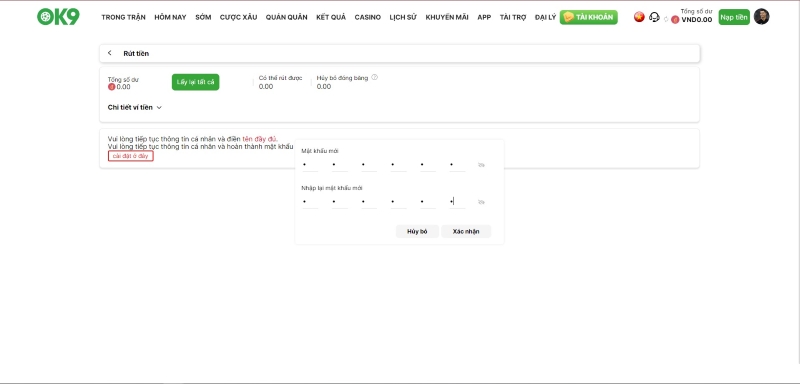This screenshot has height=384, width=800.
Task: Open the Vietnam flag language selector
Action: pos(639,17)
